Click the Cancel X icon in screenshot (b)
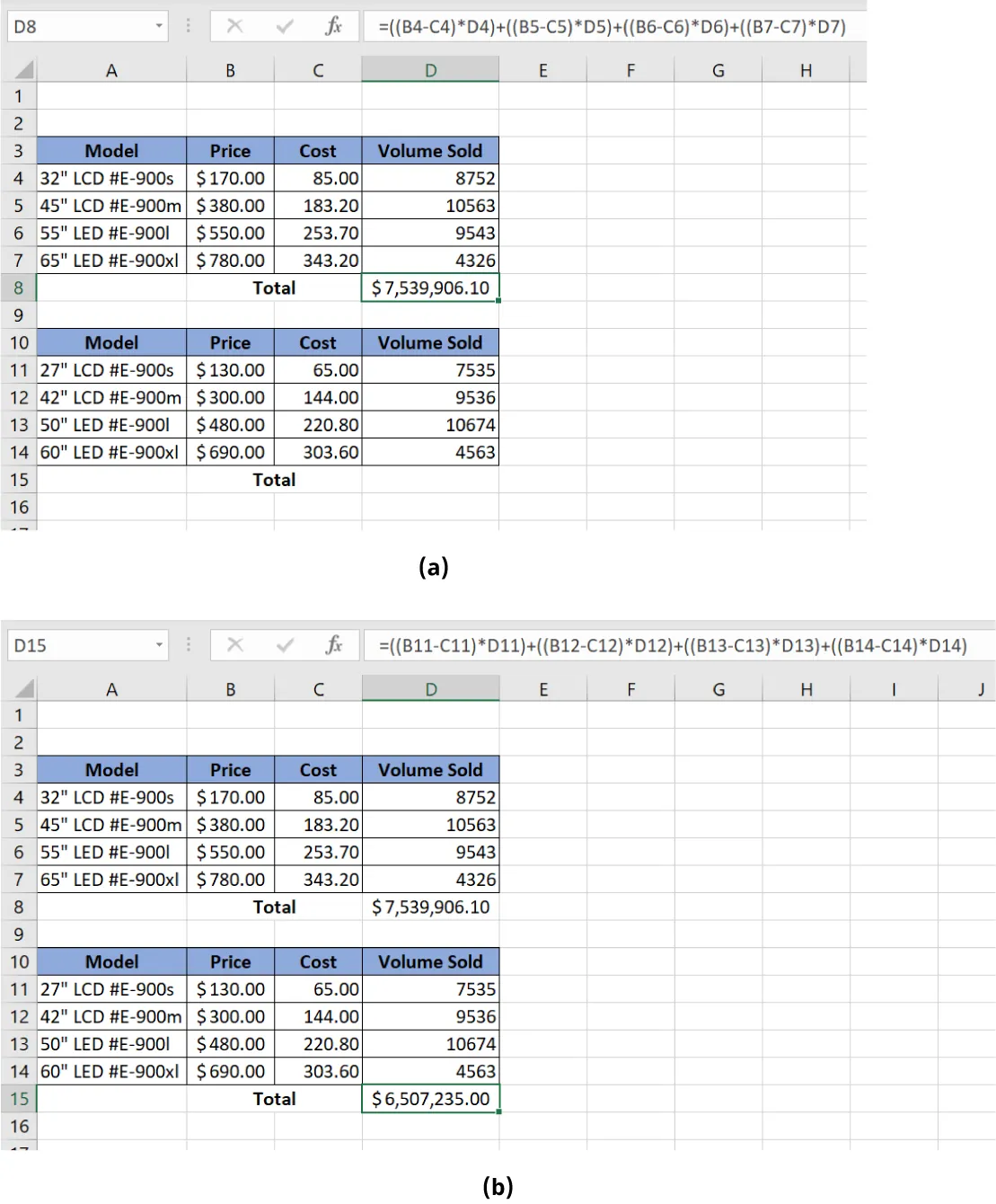The image size is (996, 1204). coord(235,645)
